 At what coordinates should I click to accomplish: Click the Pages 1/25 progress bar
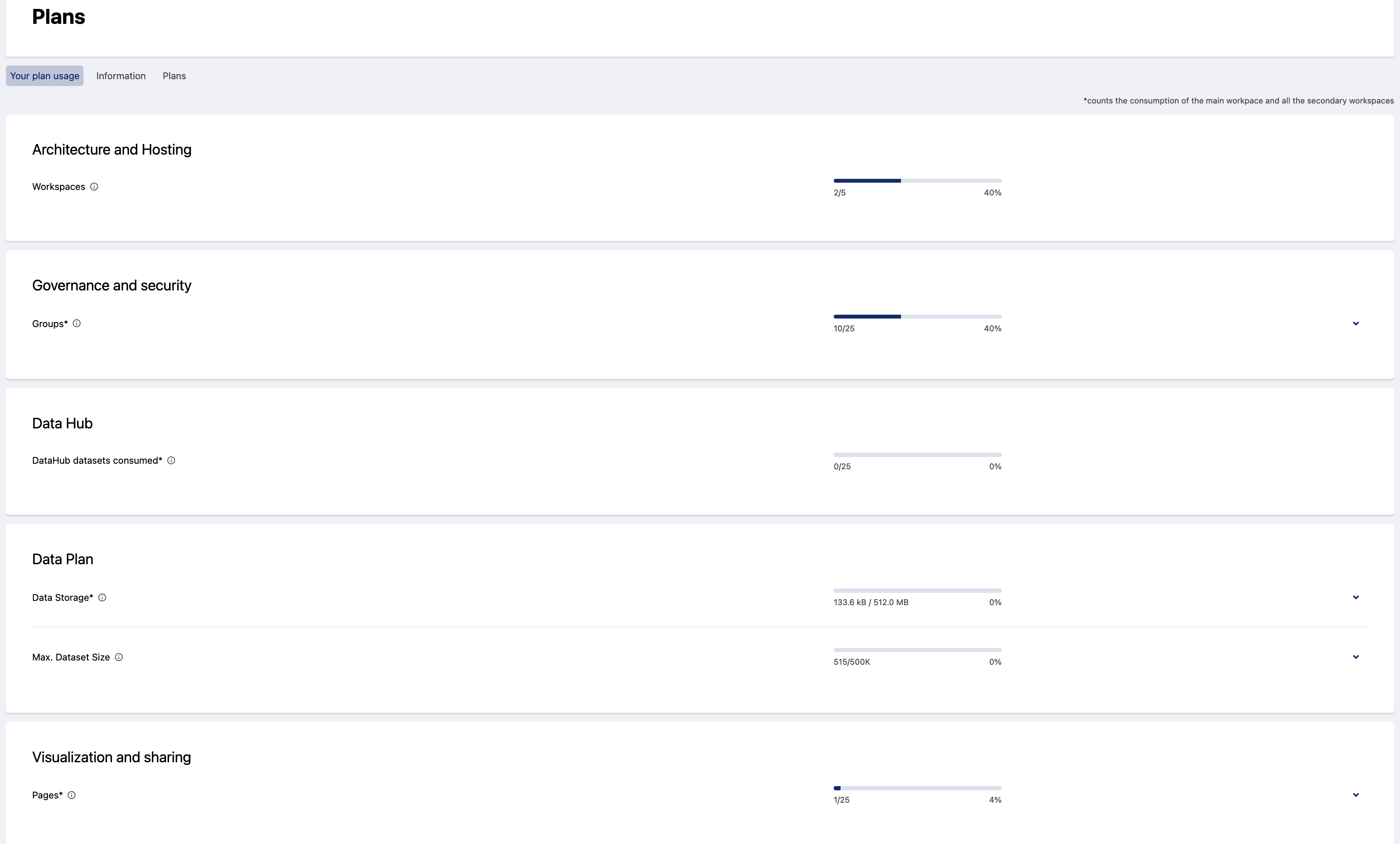917,788
